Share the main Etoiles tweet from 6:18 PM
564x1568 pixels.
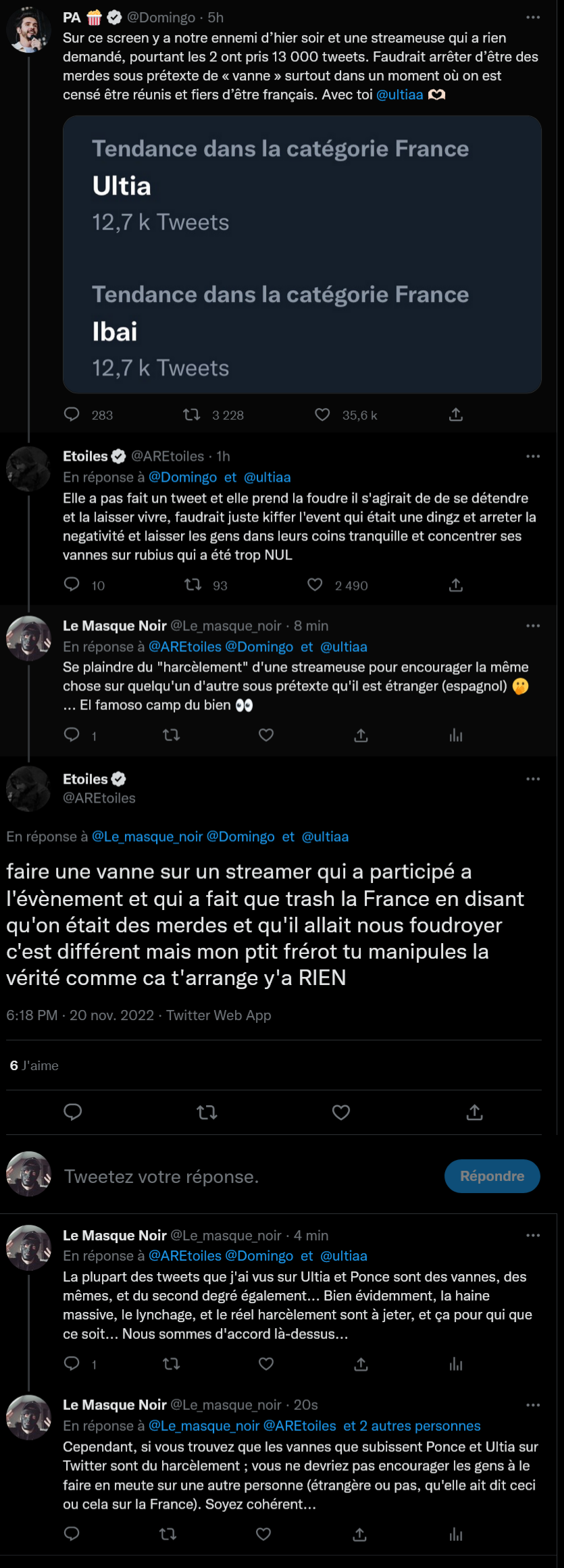click(x=475, y=1112)
